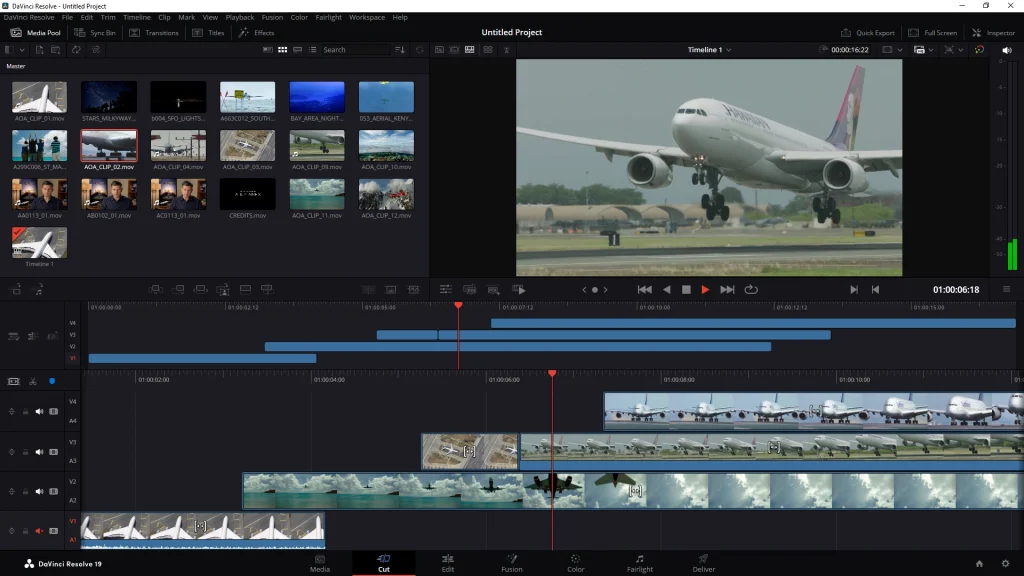Open the Timeline menu

136,17
